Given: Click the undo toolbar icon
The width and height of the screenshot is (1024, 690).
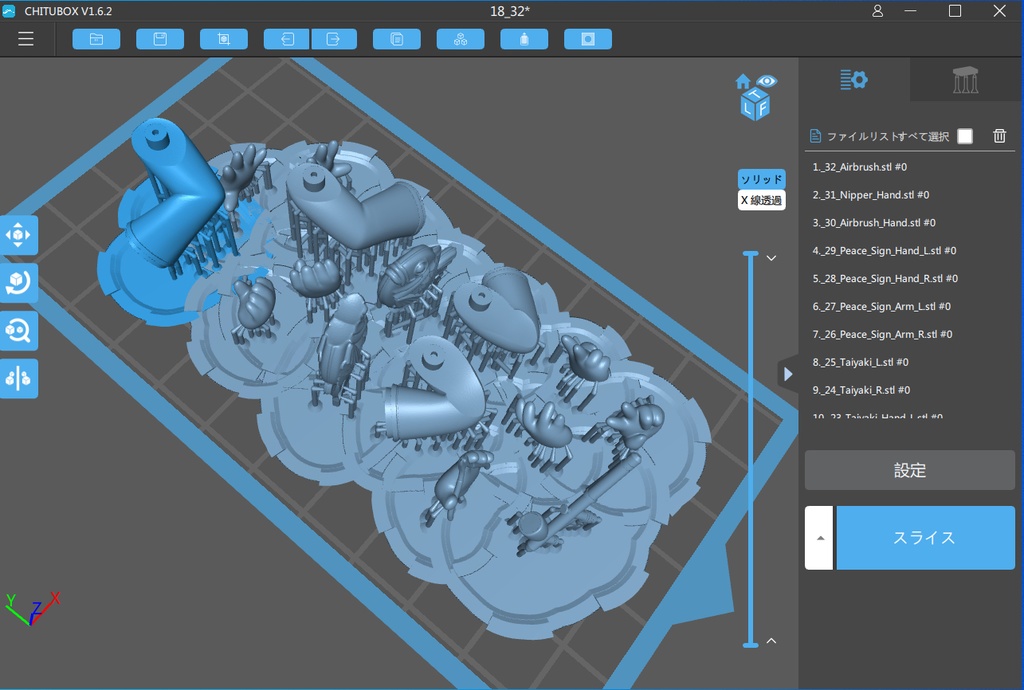Looking at the screenshot, I should (x=287, y=39).
